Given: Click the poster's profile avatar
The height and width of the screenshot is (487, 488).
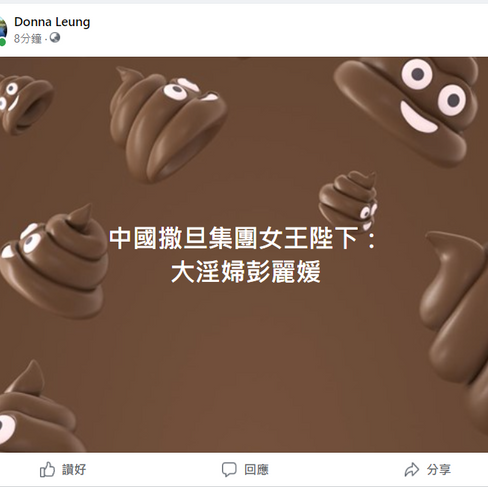Looking at the screenshot, I should point(3,29).
